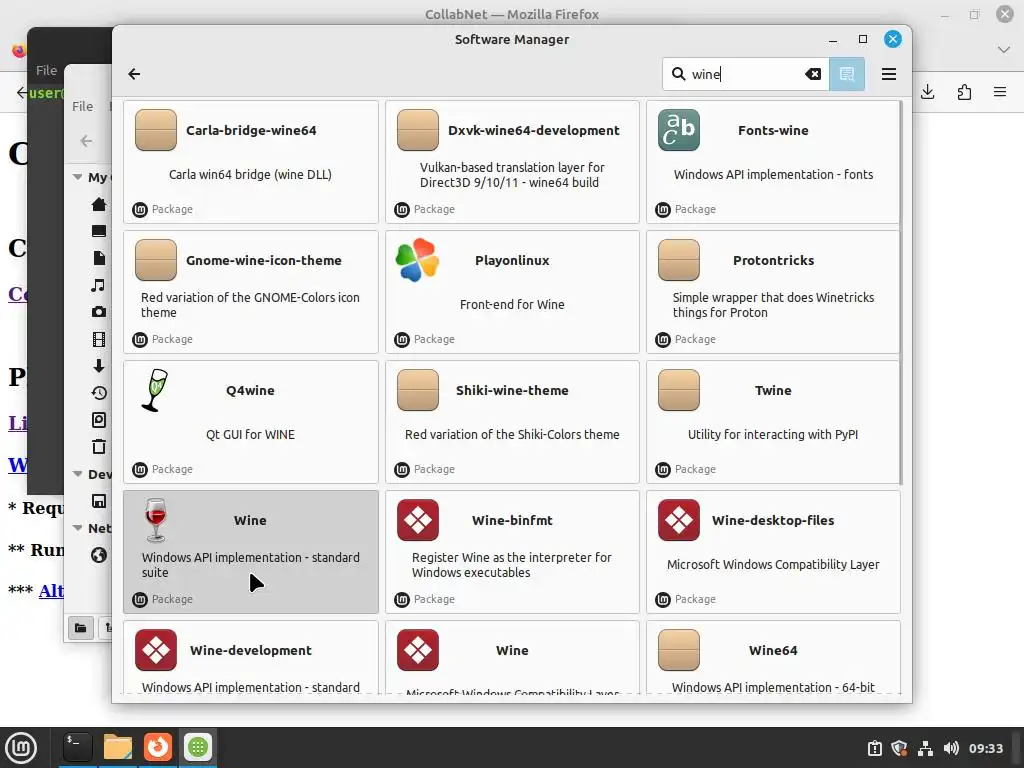Clear the wine search text
The width and height of the screenshot is (1024, 768).
(813, 74)
